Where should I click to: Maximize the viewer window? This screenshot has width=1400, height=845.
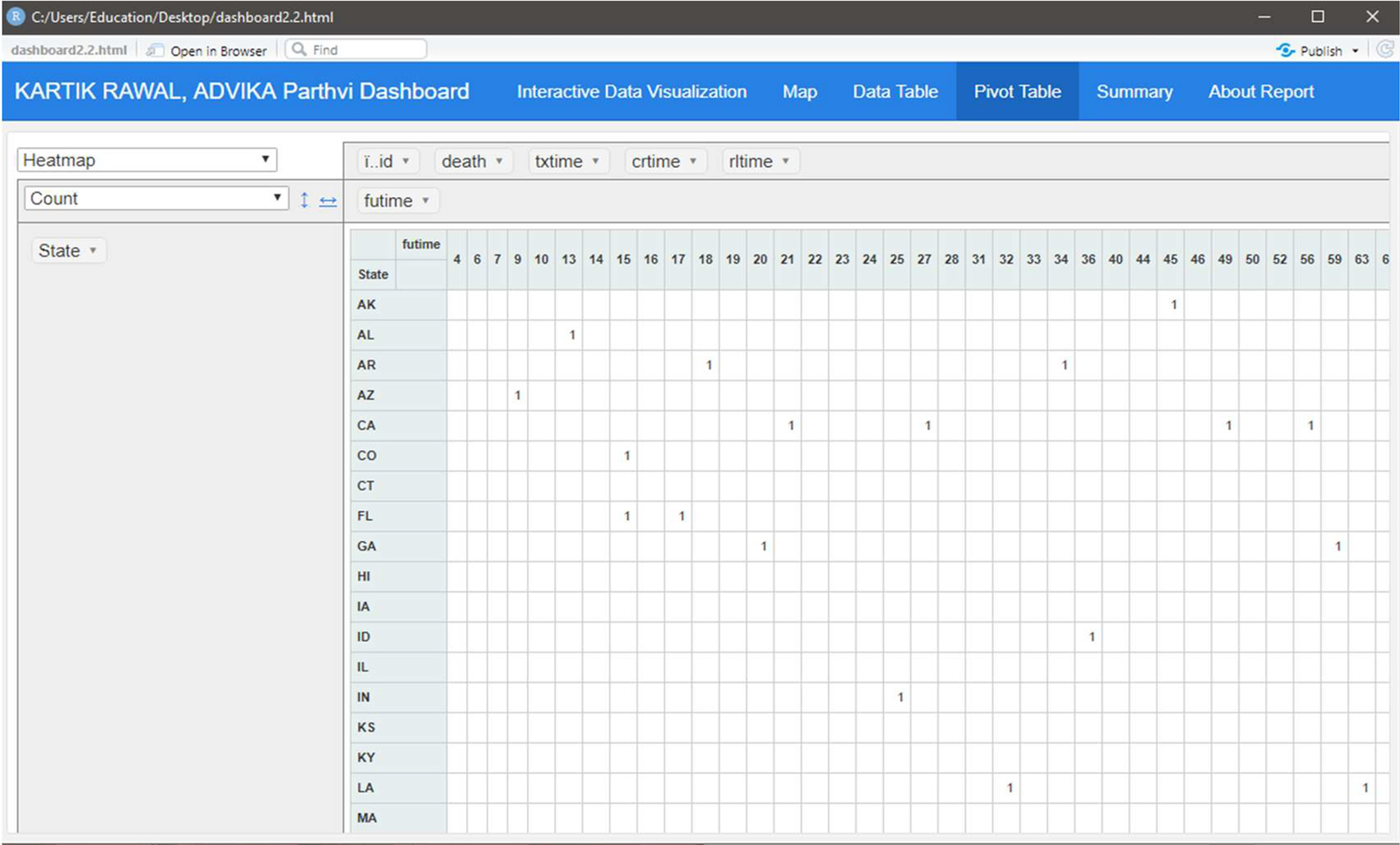coord(1318,16)
